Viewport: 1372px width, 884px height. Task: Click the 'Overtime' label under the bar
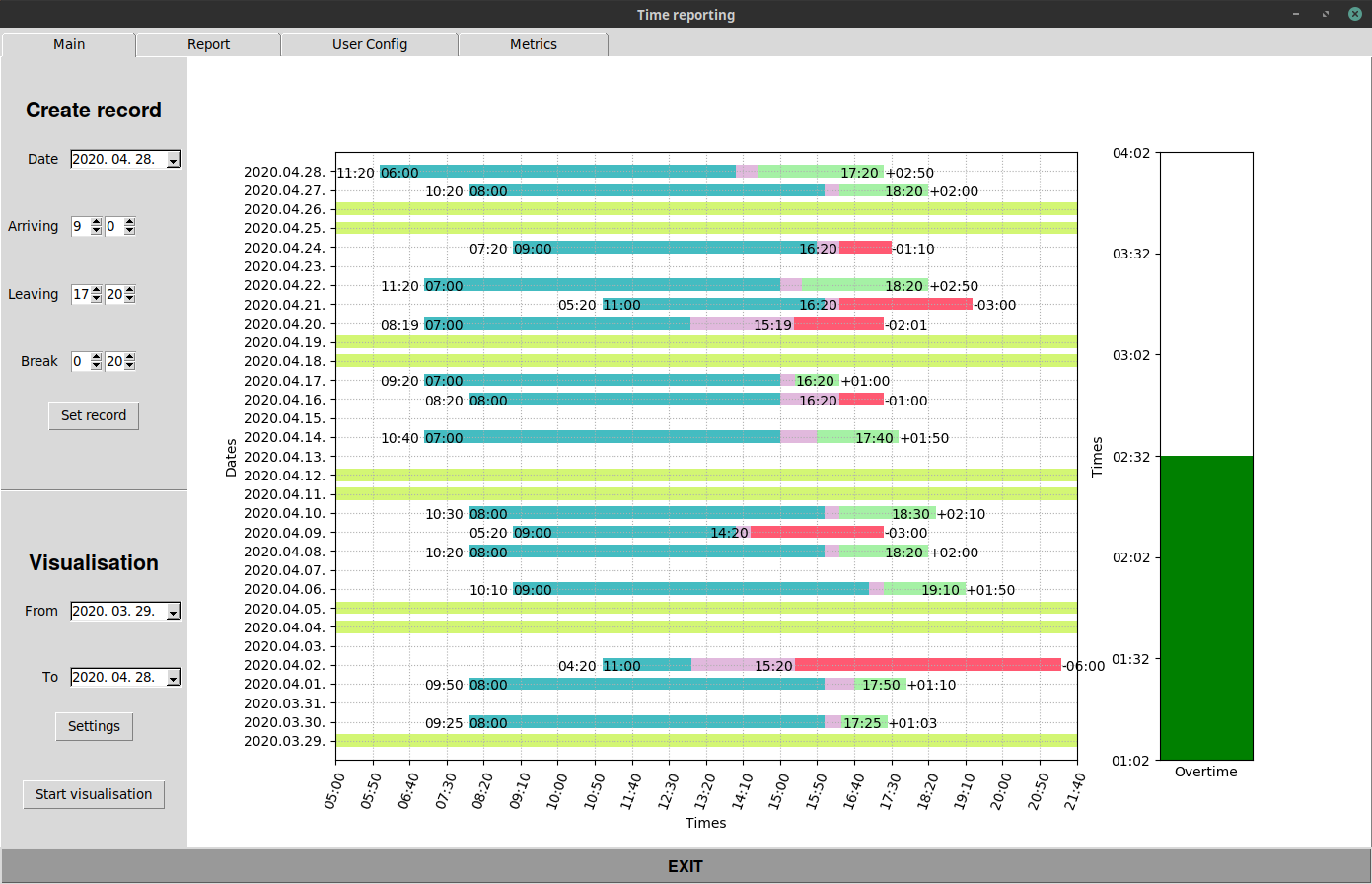tap(1205, 772)
